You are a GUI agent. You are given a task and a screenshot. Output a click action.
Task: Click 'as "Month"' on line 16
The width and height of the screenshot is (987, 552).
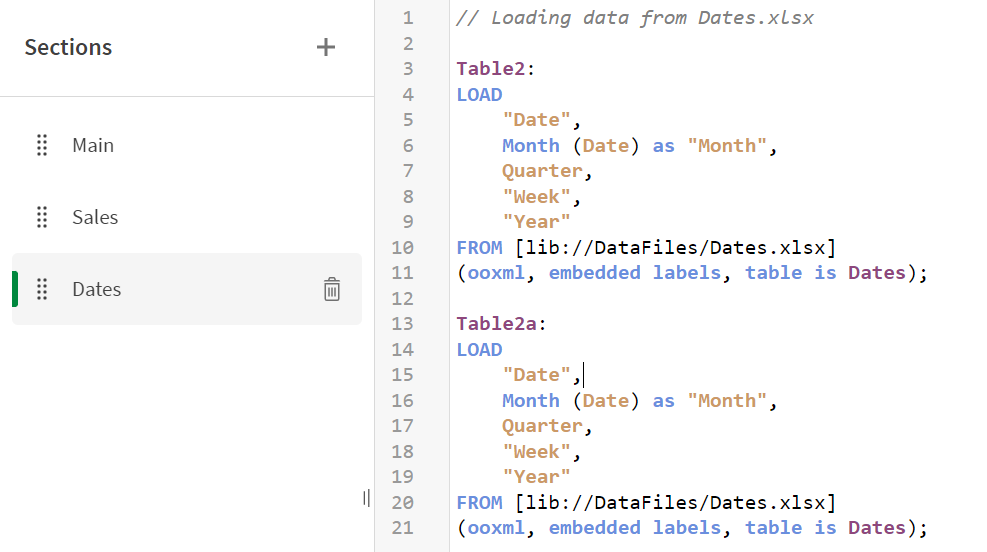tap(709, 400)
